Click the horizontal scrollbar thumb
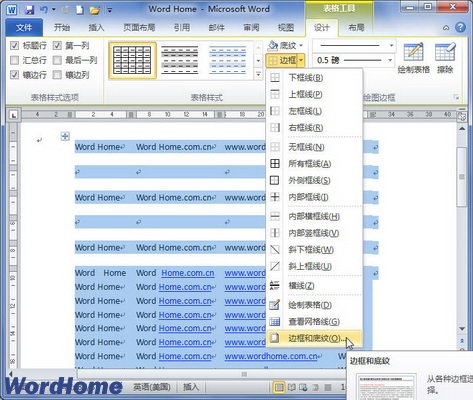Viewport: 473px width, 400px height. point(244,374)
